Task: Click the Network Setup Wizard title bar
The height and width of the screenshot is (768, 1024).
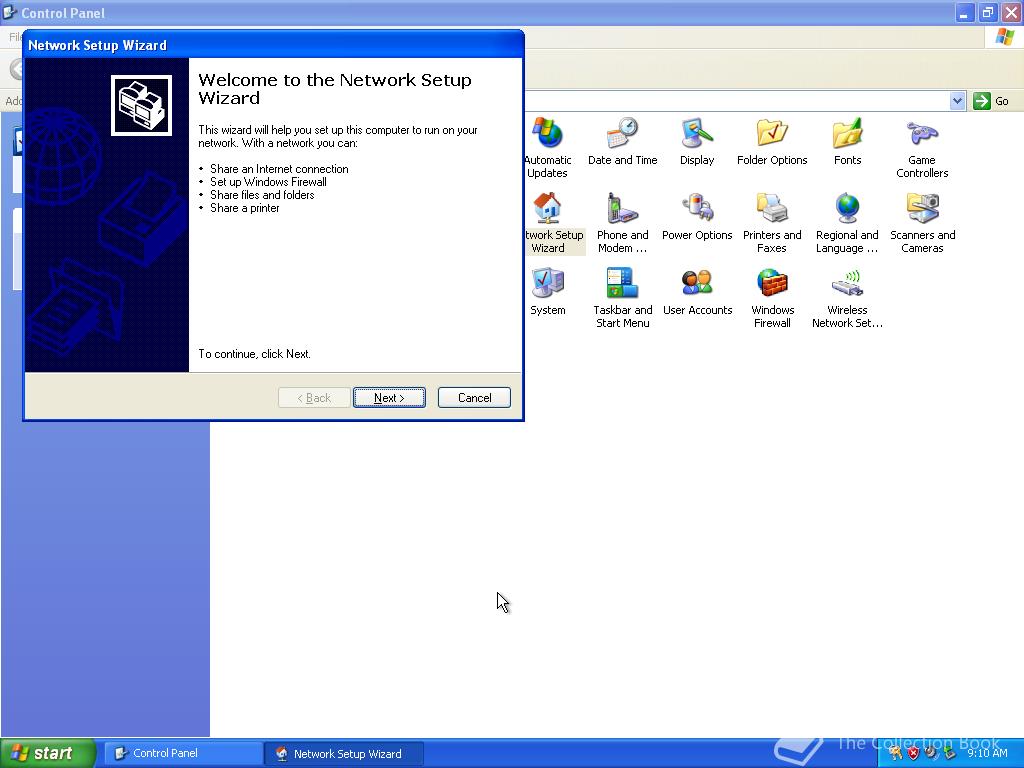Action: point(273,45)
